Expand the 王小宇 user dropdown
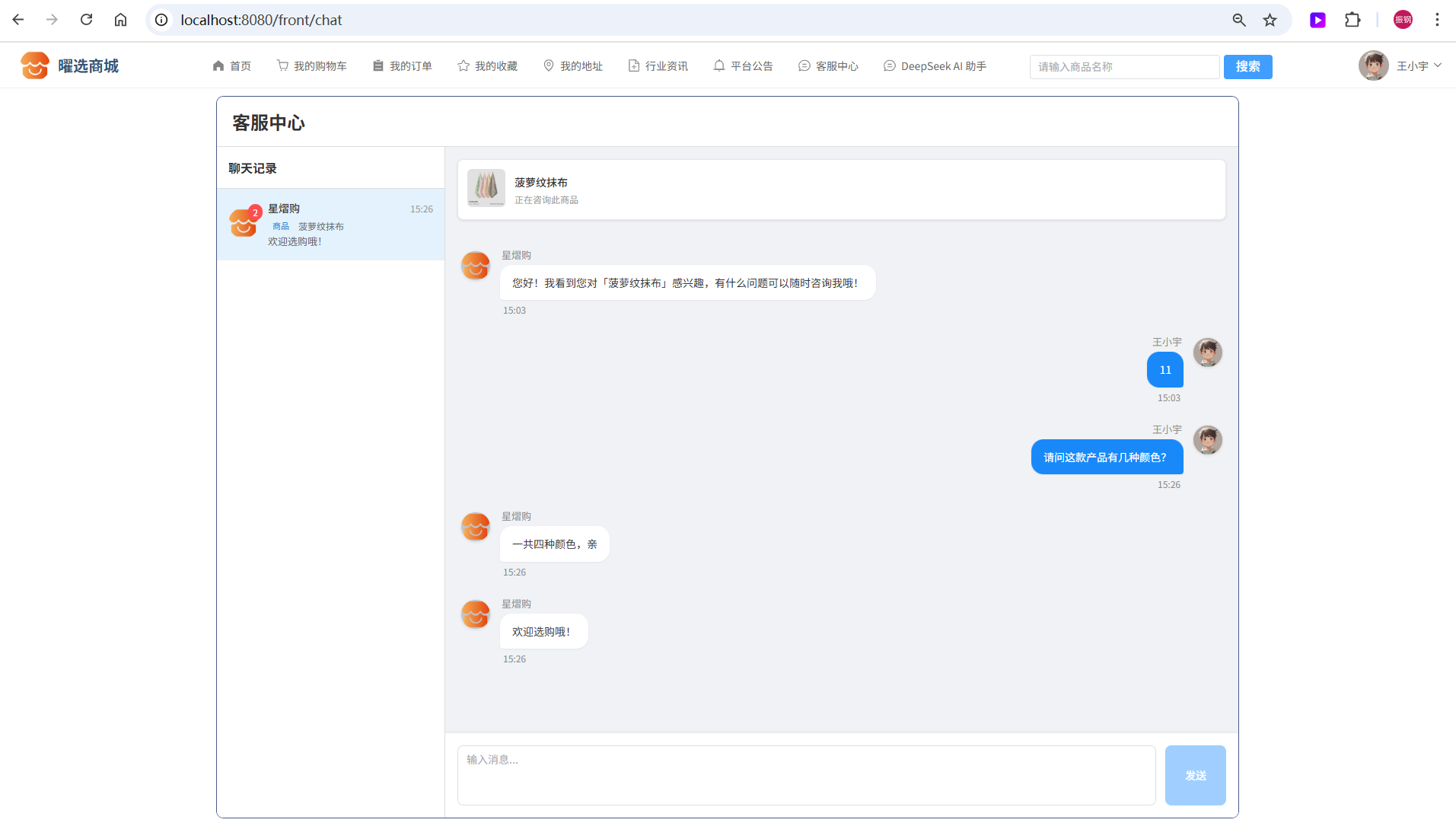 [1418, 66]
